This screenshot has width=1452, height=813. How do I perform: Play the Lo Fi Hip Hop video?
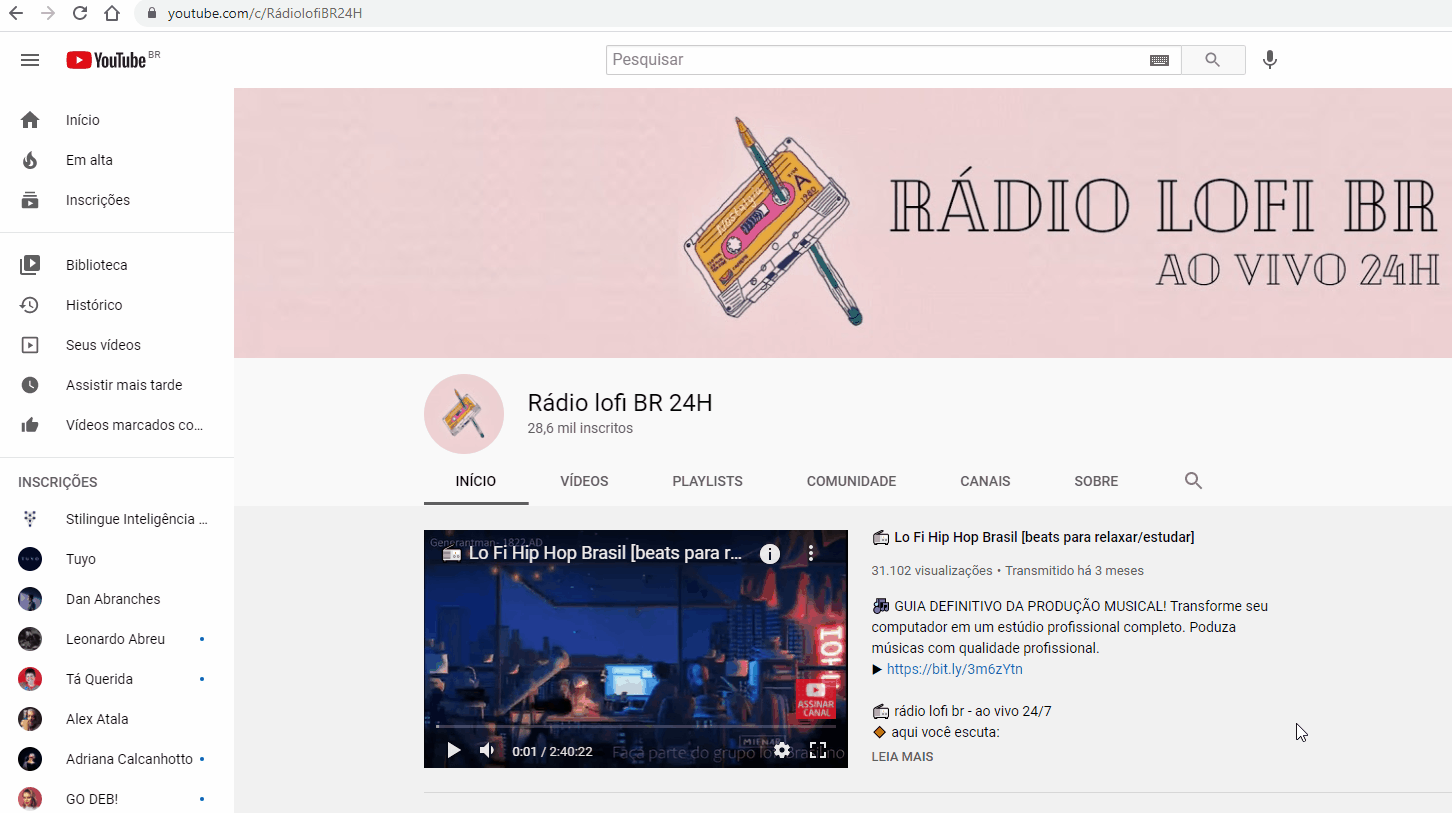tap(453, 750)
